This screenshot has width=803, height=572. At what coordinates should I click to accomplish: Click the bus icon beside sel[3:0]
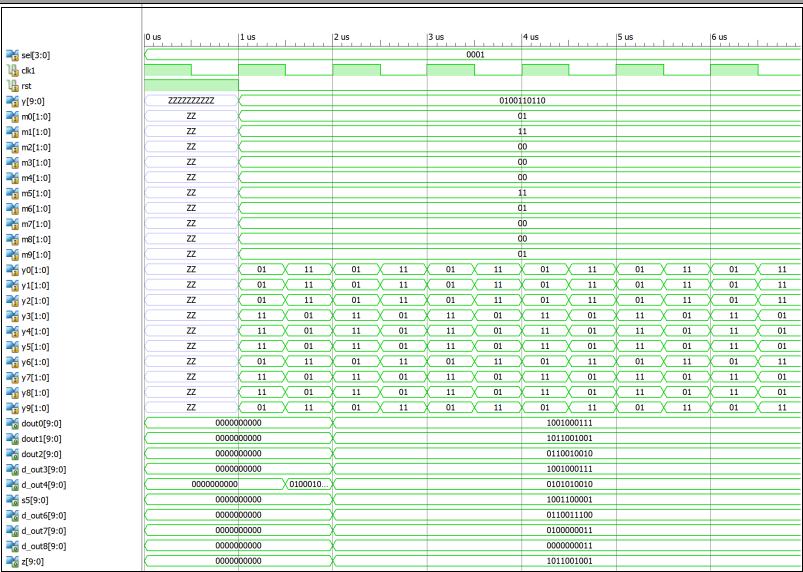tap(12, 55)
